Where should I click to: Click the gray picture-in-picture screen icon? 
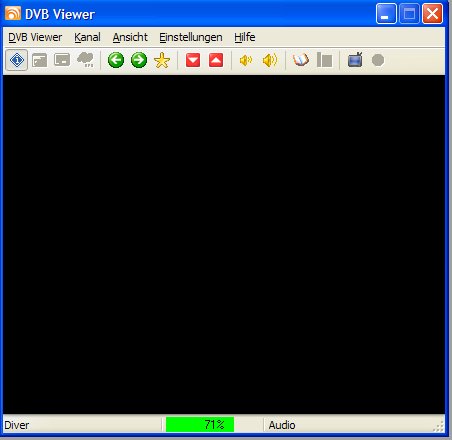pyautogui.click(x=62, y=60)
